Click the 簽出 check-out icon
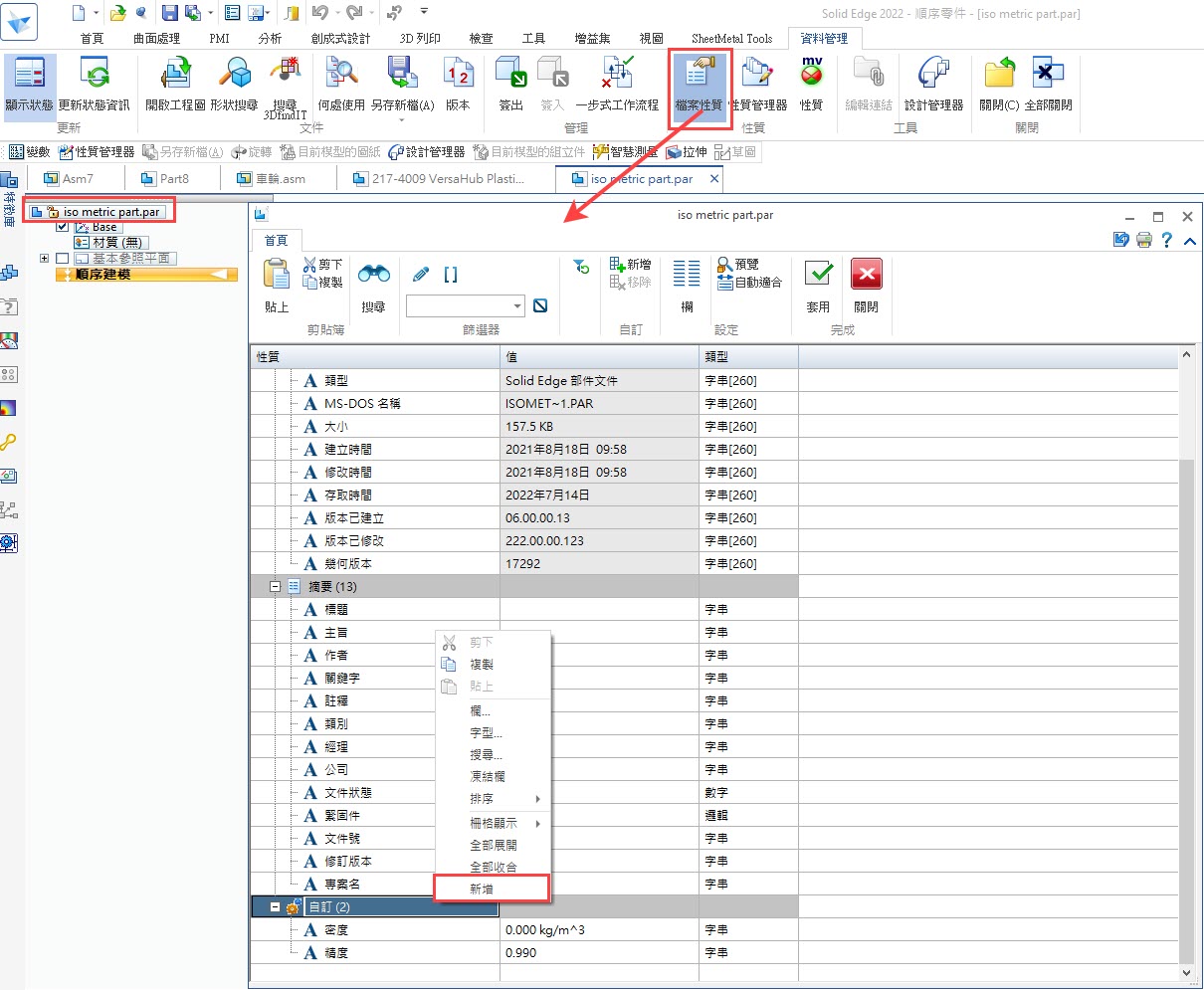 (511, 85)
